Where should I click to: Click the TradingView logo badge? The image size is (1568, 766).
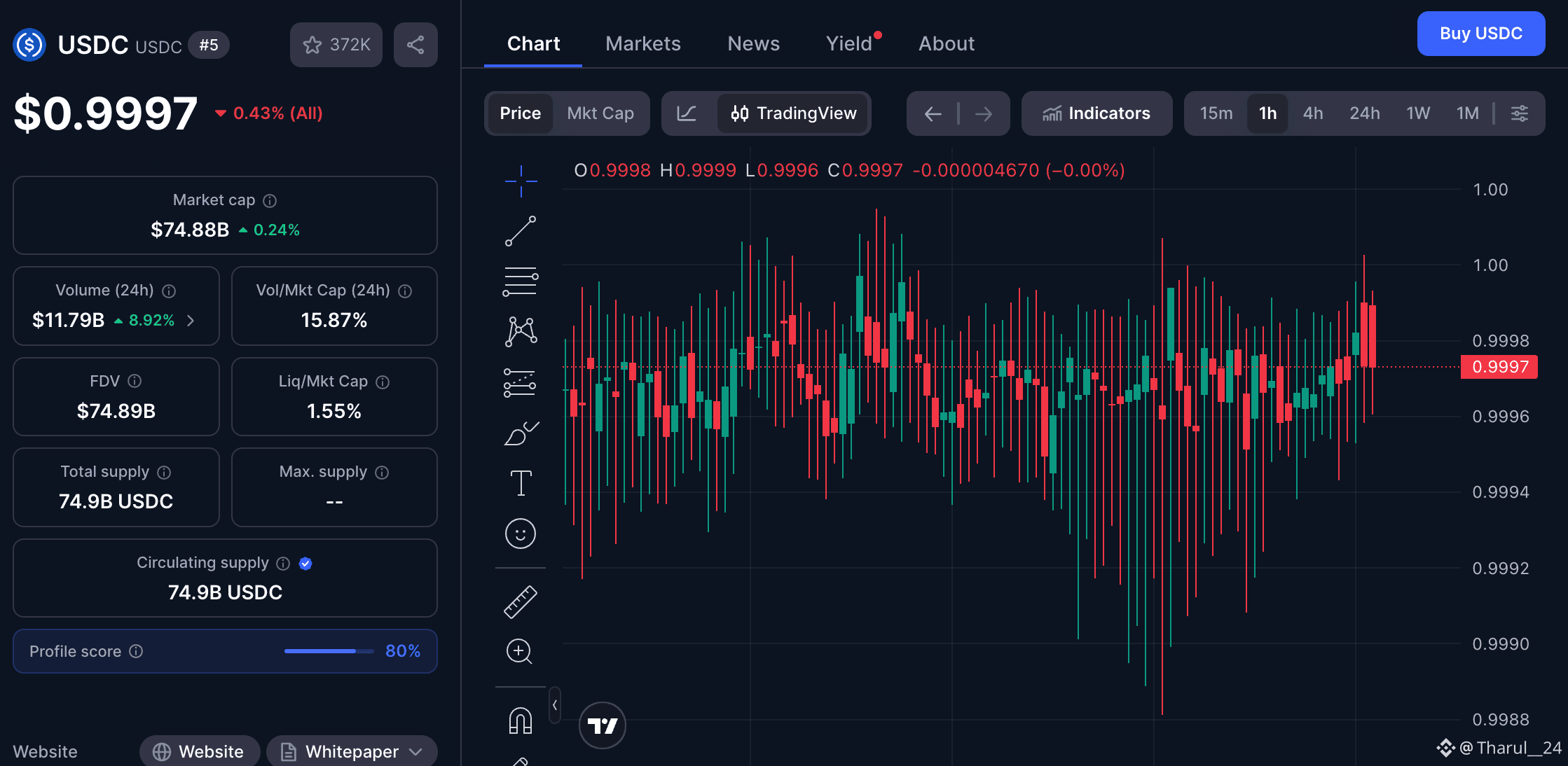(603, 725)
